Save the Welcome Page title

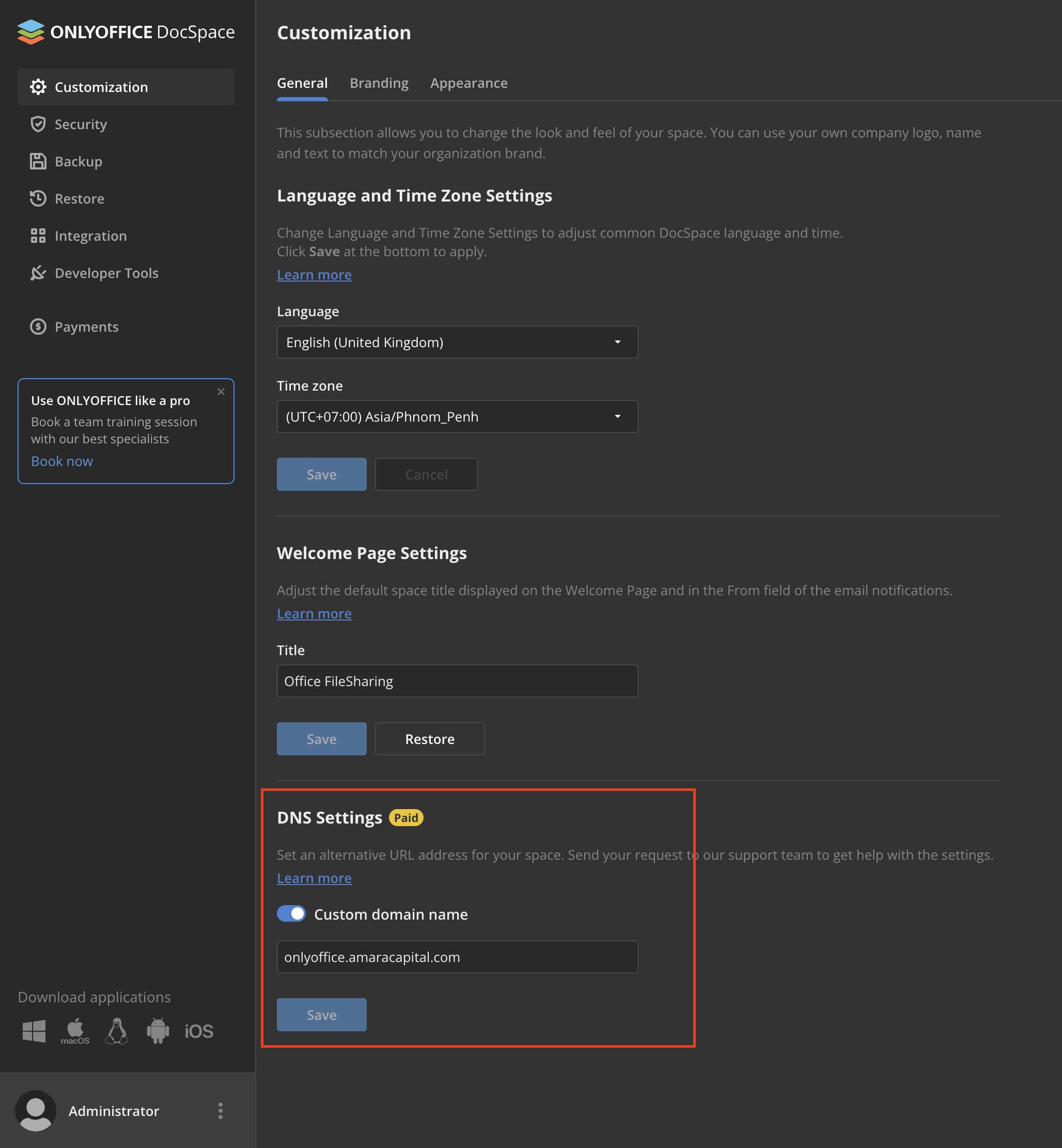coord(322,739)
